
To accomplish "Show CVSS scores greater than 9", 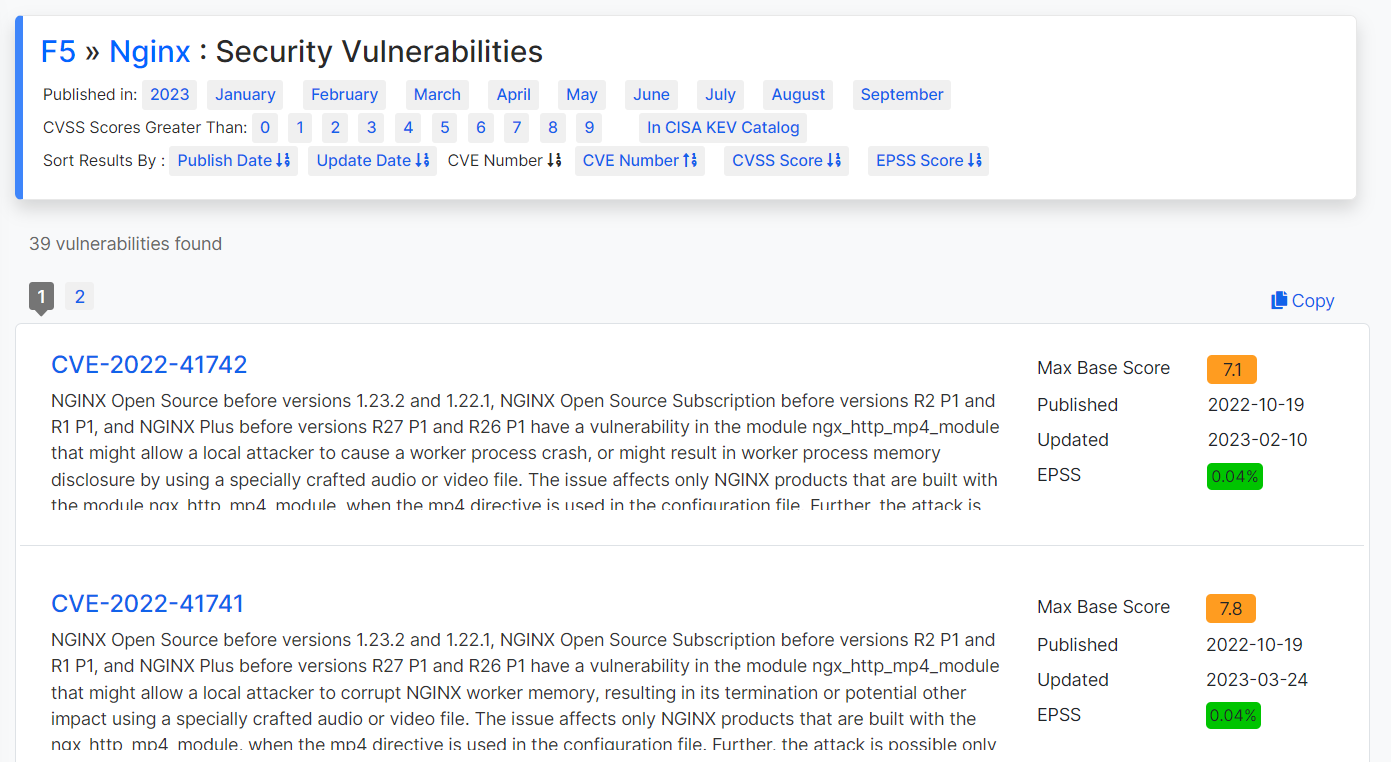I will pos(589,127).
